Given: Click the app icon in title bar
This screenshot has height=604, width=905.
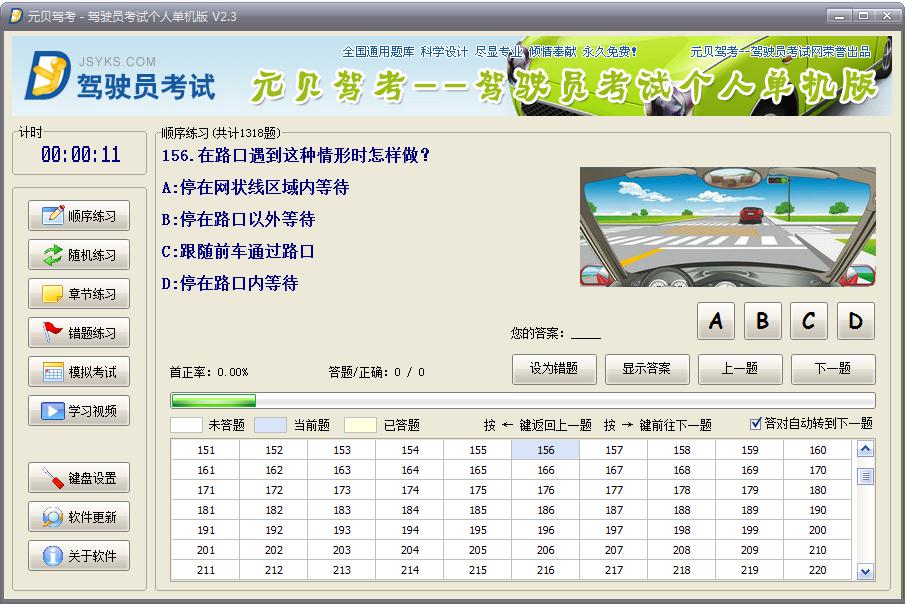Looking at the screenshot, I should click(16, 16).
